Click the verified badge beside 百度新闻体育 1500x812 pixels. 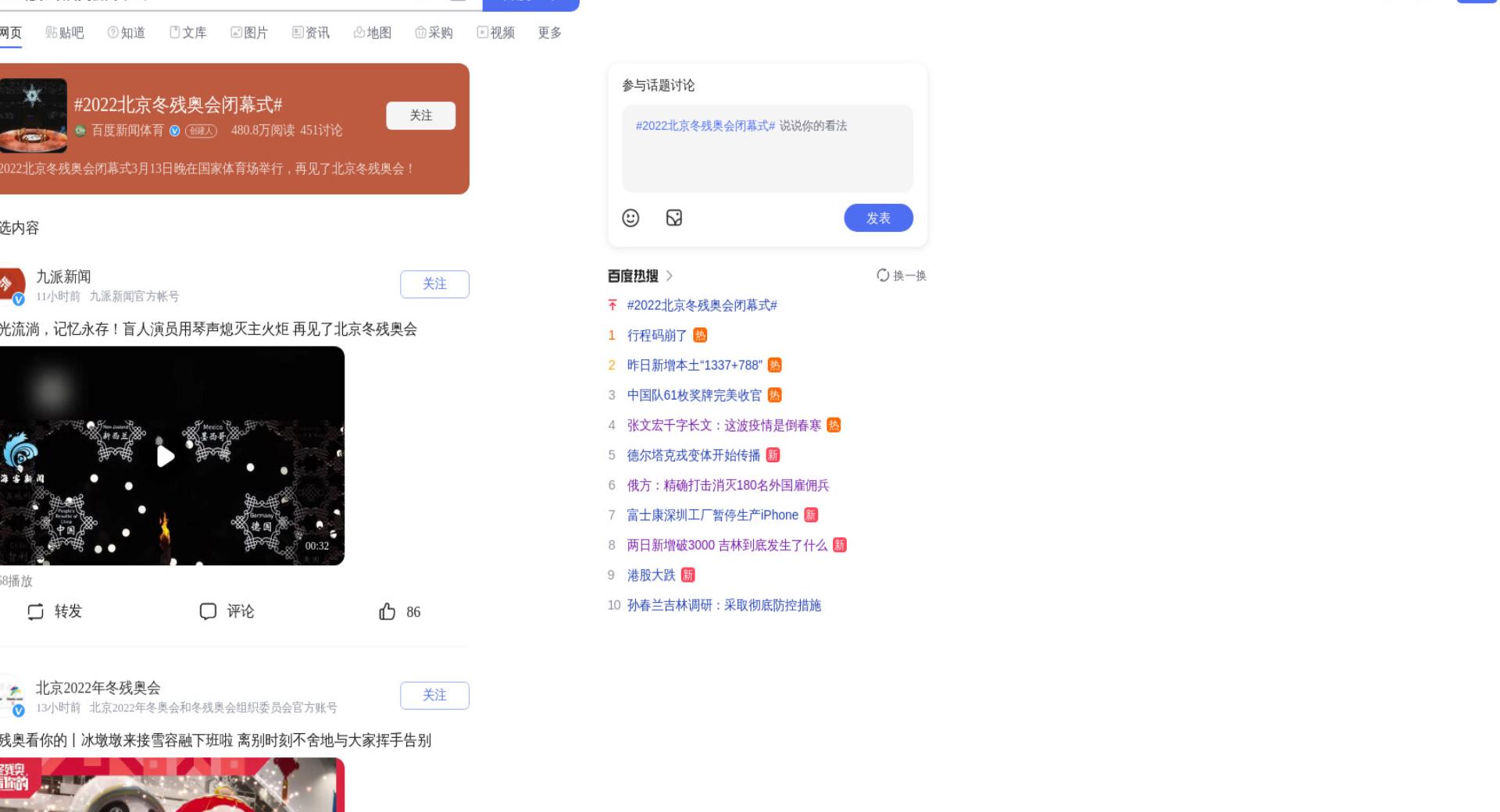pos(175,130)
